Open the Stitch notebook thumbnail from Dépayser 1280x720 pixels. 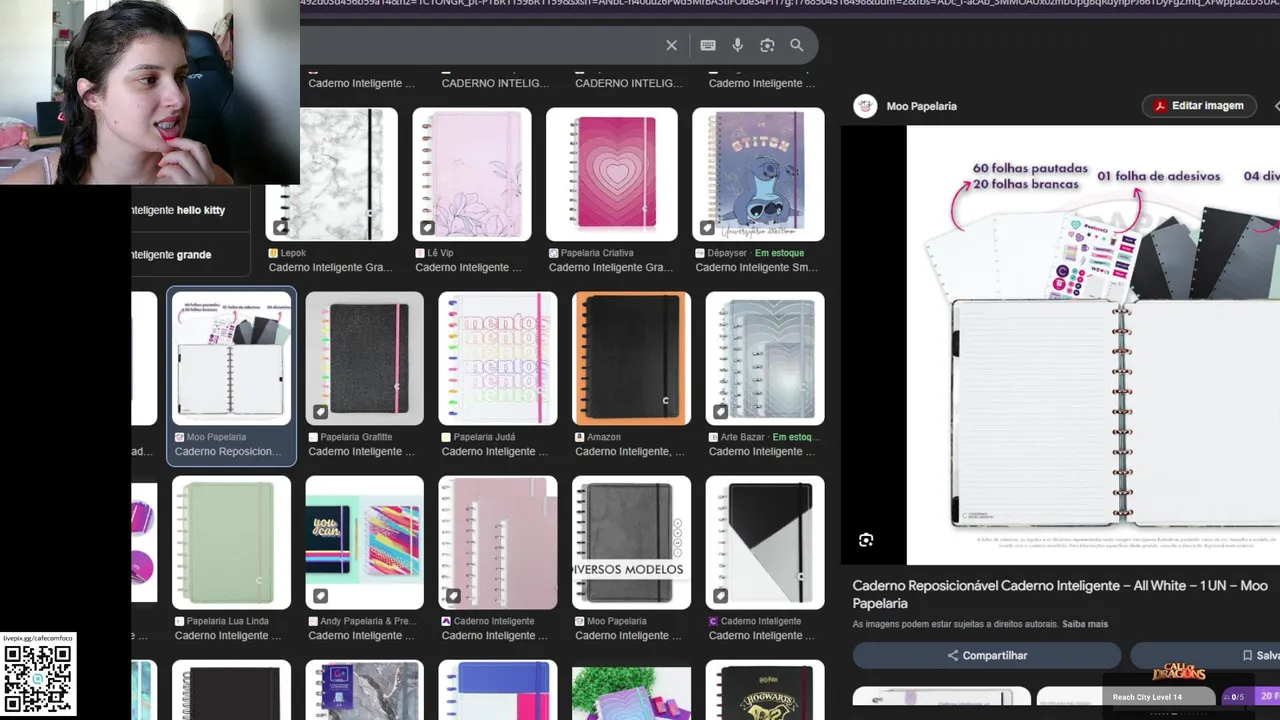click(758, 174)
